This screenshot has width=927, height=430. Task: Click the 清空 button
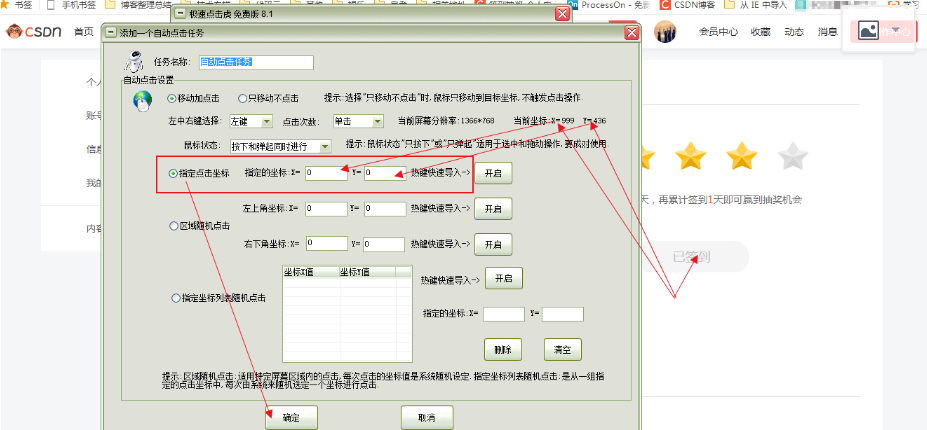563,349
